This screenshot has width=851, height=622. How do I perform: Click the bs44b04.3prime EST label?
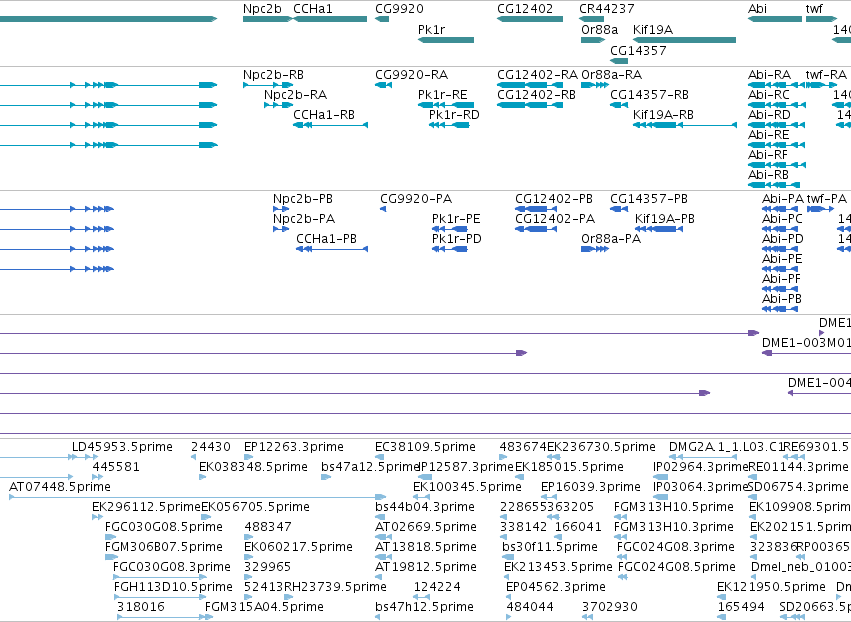425,507
